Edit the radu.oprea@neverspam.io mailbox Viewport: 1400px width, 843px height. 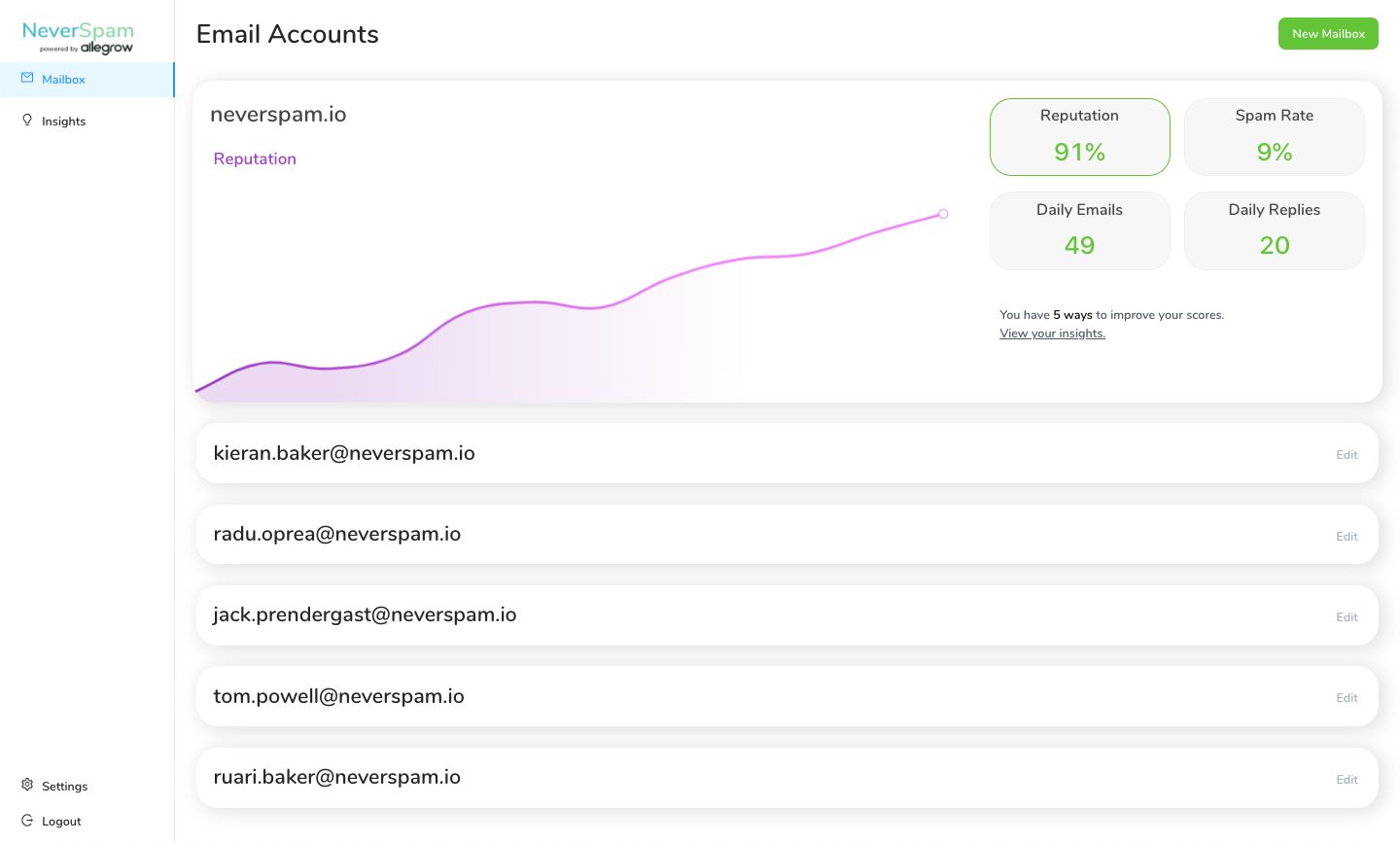[x=1347, y=537]
